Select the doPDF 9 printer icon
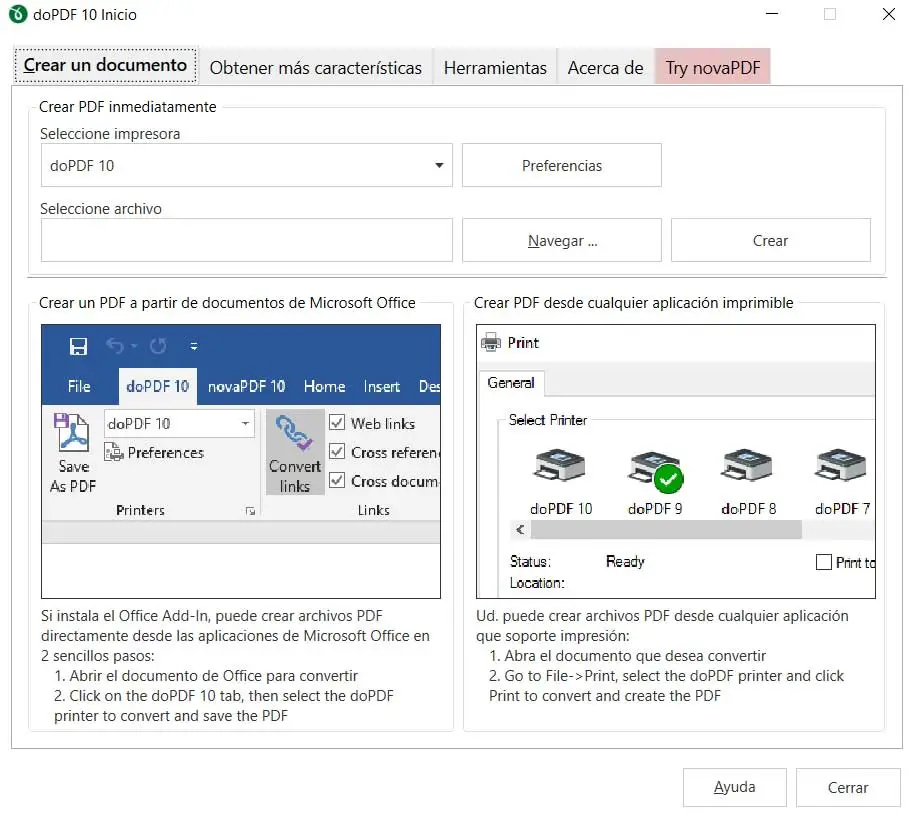The image size is (914, 819). point(654,467)
